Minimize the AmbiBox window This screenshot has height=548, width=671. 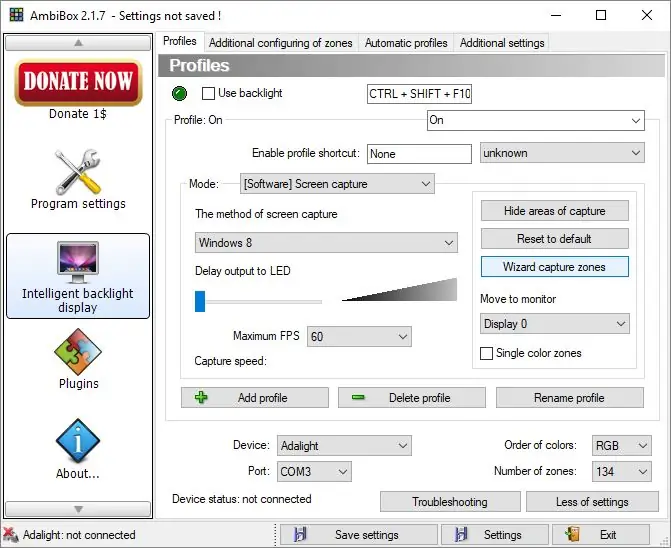(x=555, y=15)
